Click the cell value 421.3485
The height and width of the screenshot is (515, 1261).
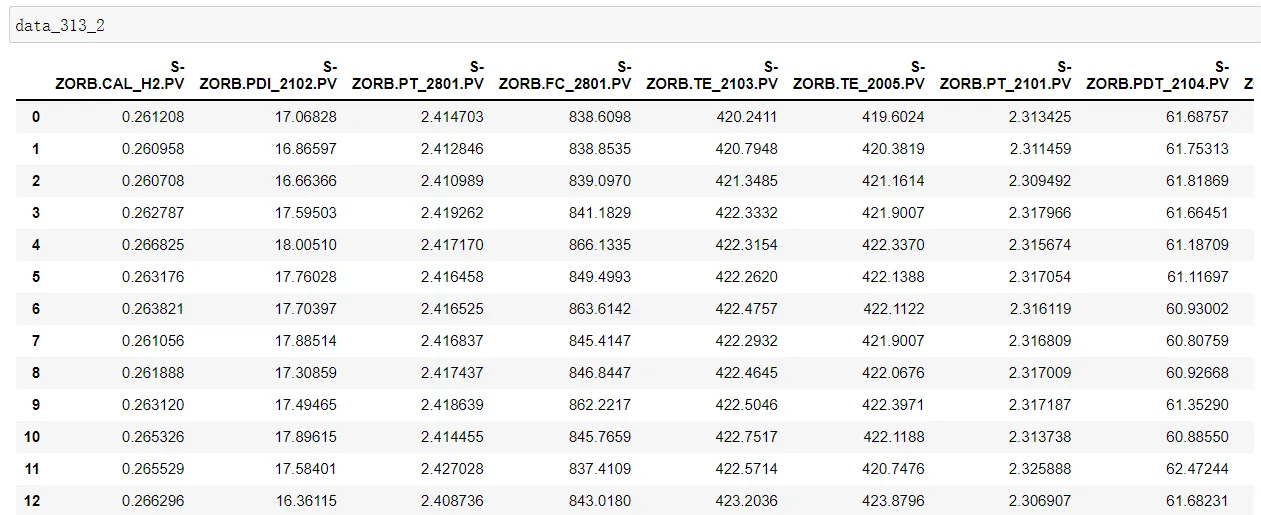[746, 181]
